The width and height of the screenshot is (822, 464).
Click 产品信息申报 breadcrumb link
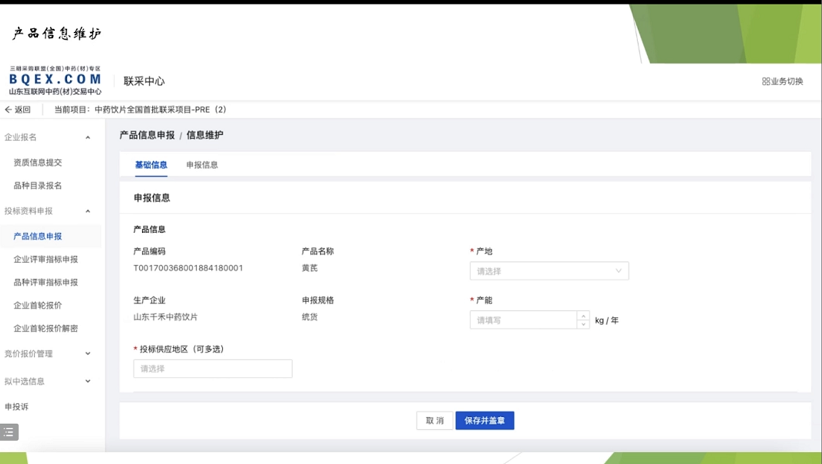click(x=147, y=135)
